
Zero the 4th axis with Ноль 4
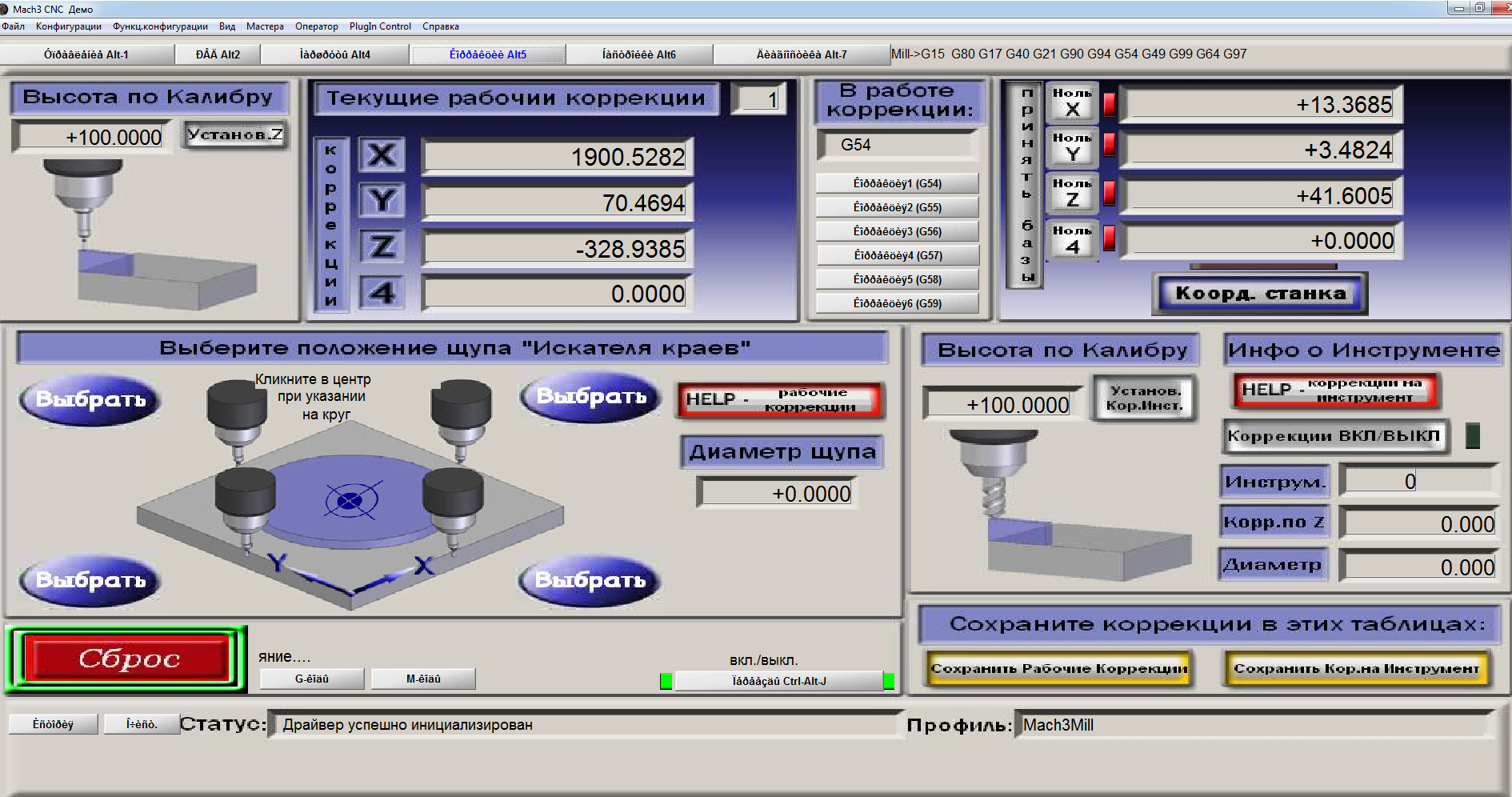click(1072, 240)
